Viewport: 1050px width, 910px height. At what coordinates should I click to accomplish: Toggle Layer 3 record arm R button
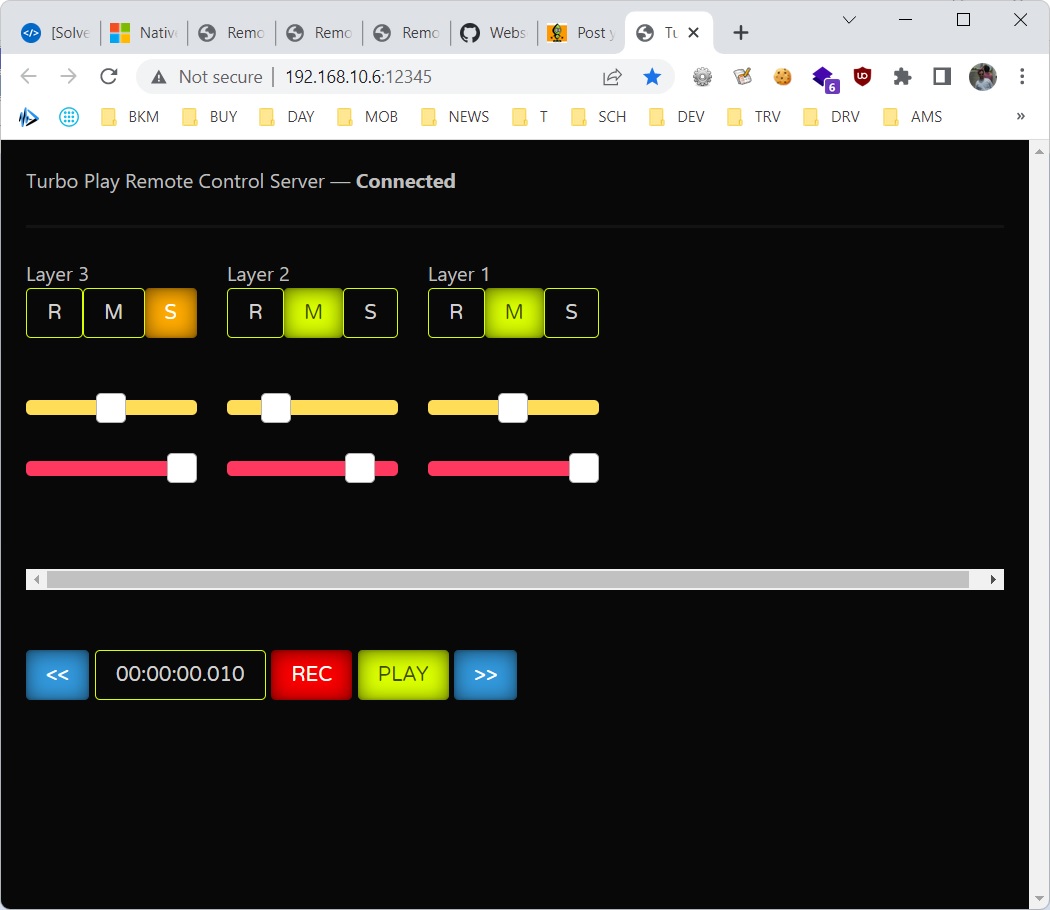pos(54,313)
